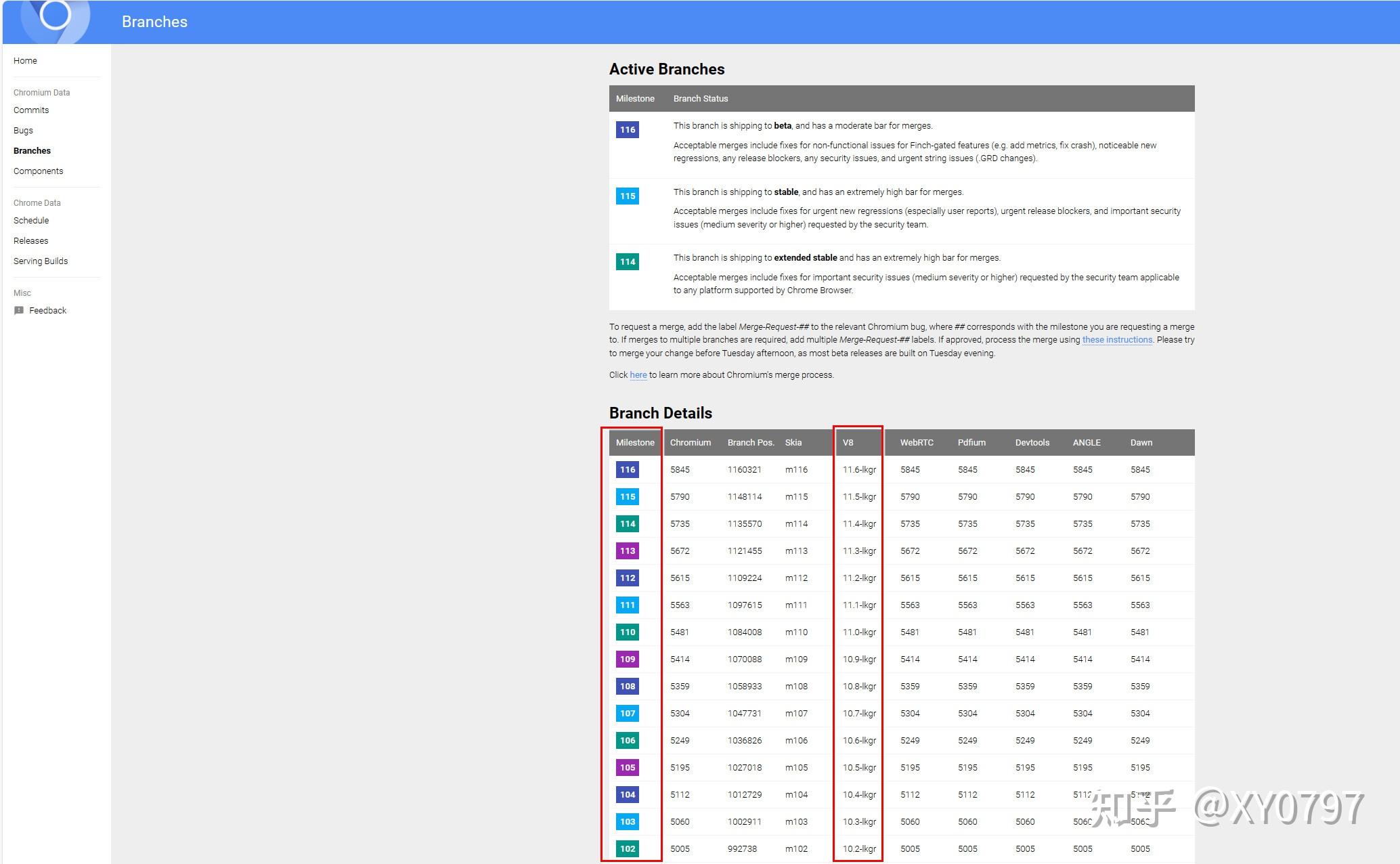Follow the 'these instructions' link
Image resolution: width=1400 pixels, height=864 pixels.
[1116, 340]
